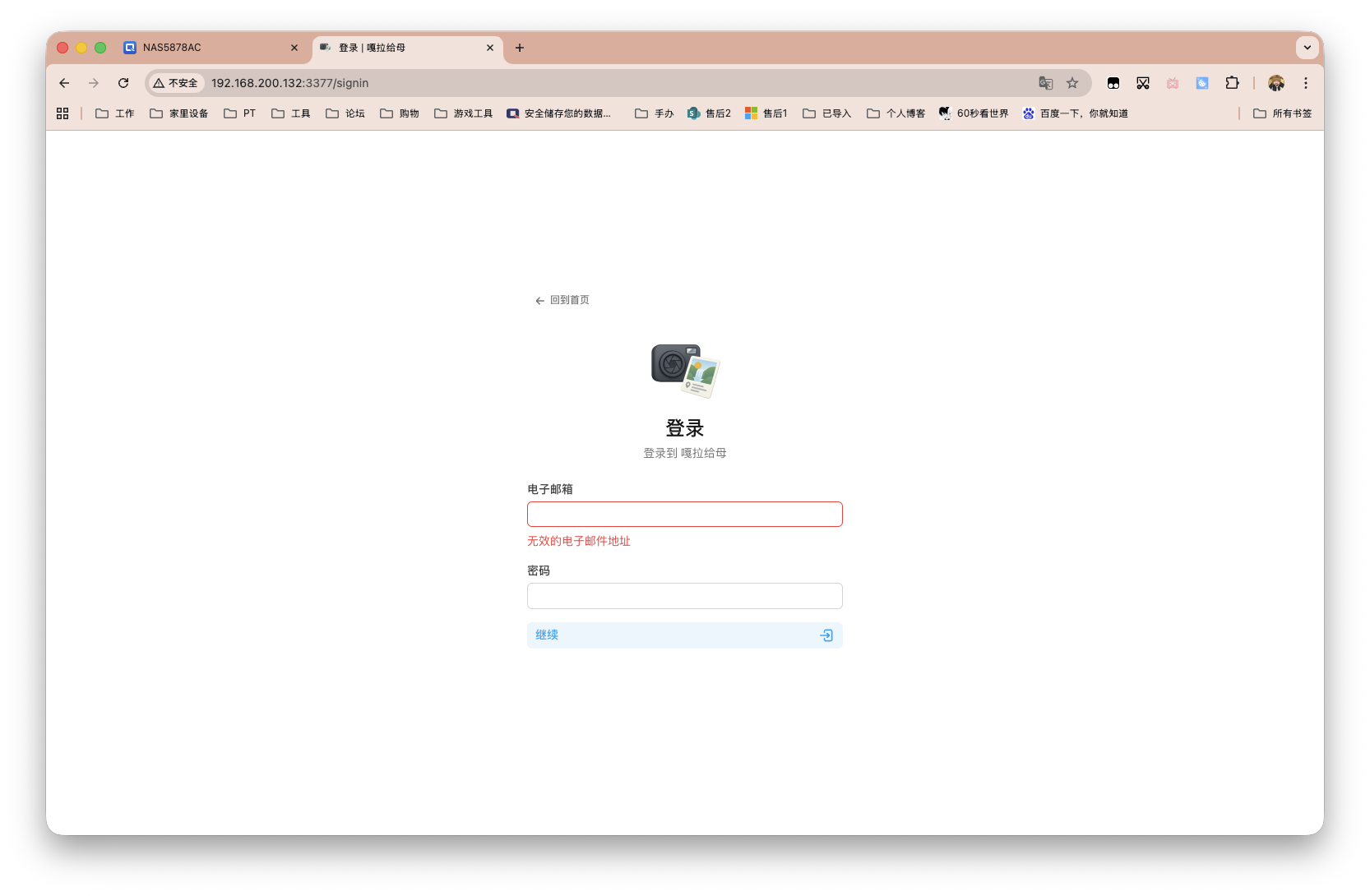Open the three-dot browser menu
The width and height of the screenshot is (1370, 896).
click(x=1306, y=83)
